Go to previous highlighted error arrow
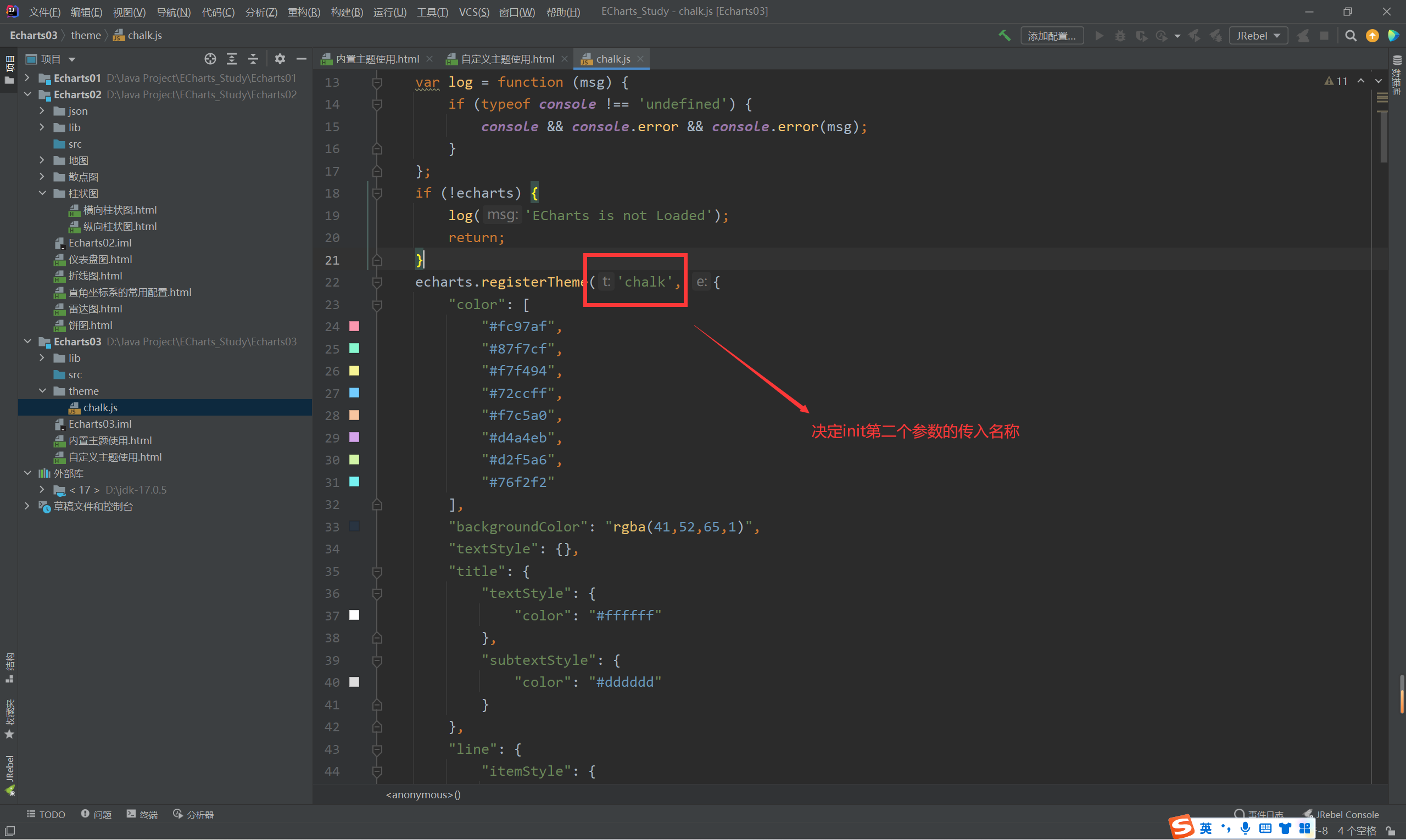The height and width of the screenshot is (840, 1406). click(x=1361, y=81)
